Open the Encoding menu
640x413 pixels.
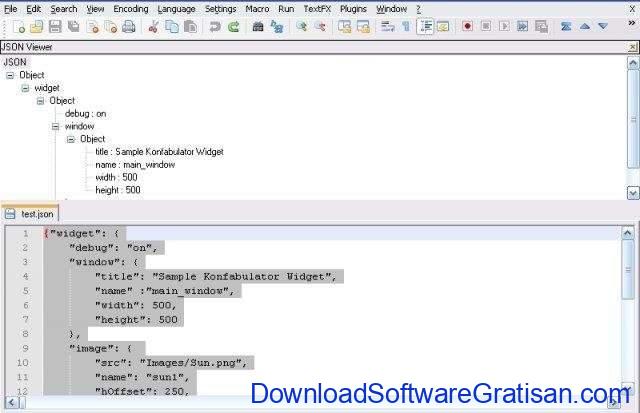click(x=131, y=9)
